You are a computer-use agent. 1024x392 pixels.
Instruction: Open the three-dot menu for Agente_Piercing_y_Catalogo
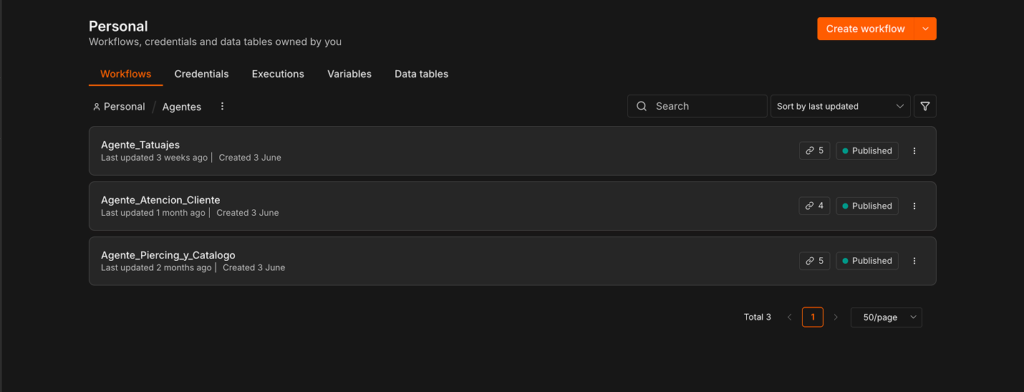click(x=914, y=261)
